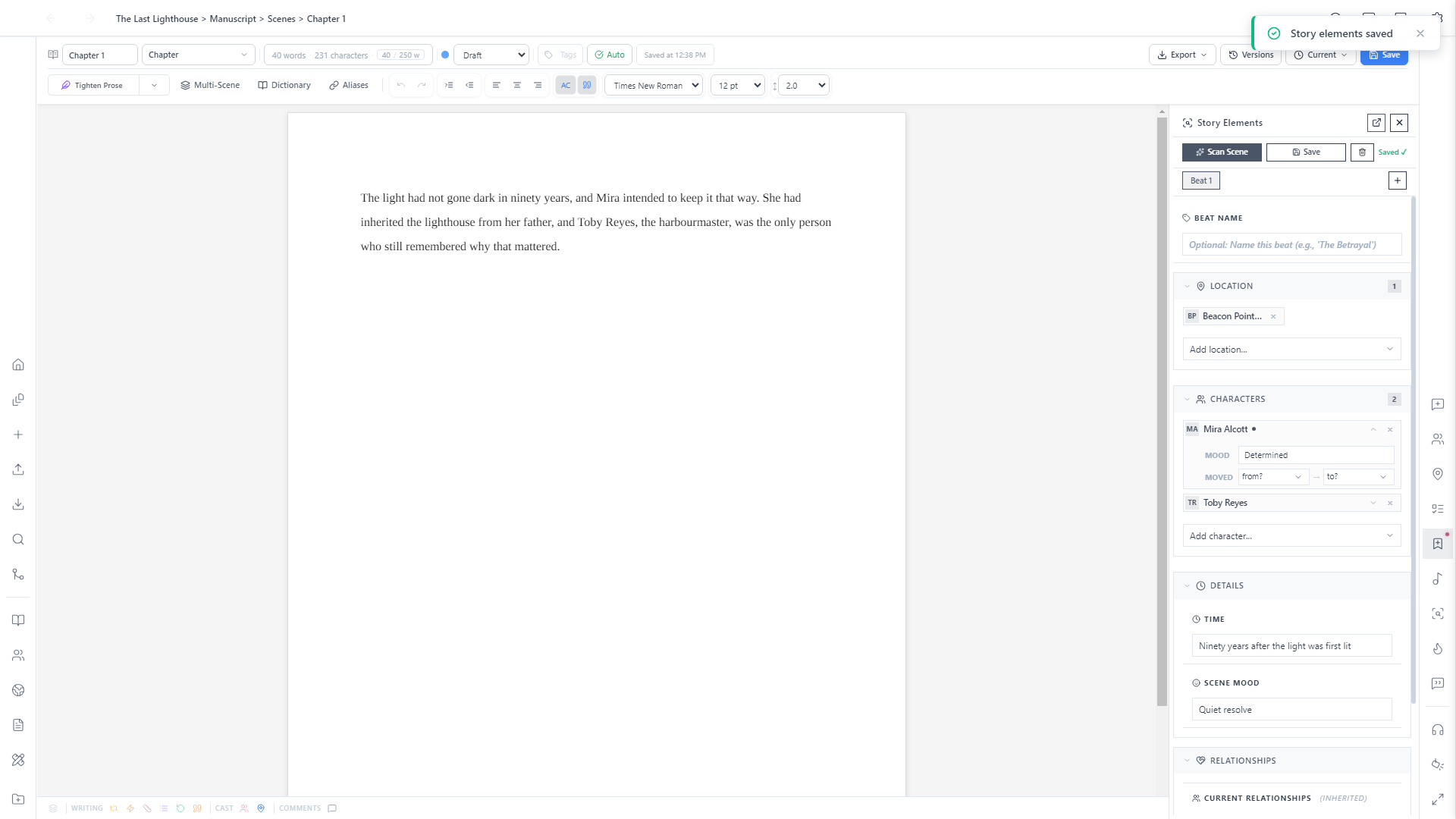Click the Export button
The image size is (1456, 819).
point(1182,55)
